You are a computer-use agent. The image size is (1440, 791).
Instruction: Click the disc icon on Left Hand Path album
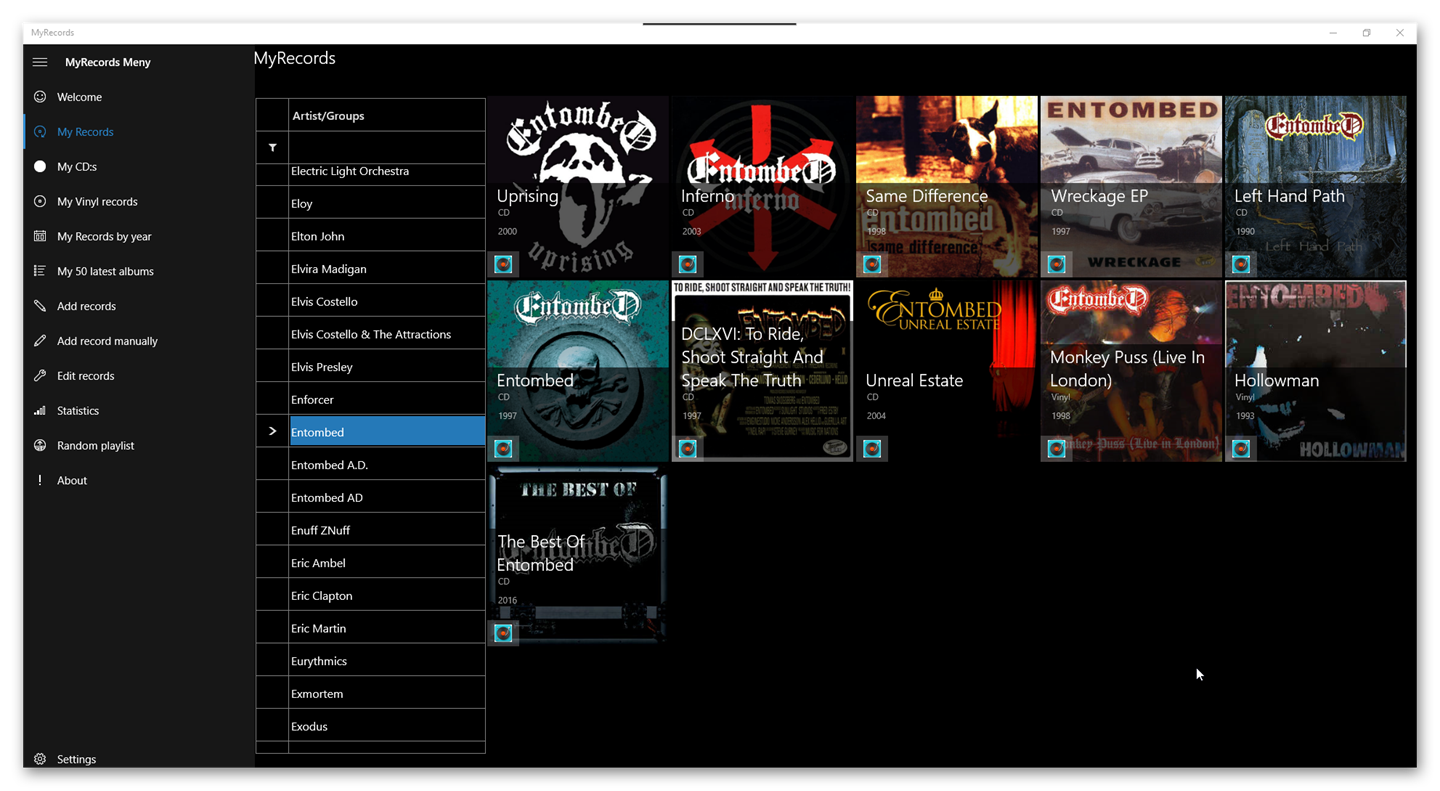1241,264
